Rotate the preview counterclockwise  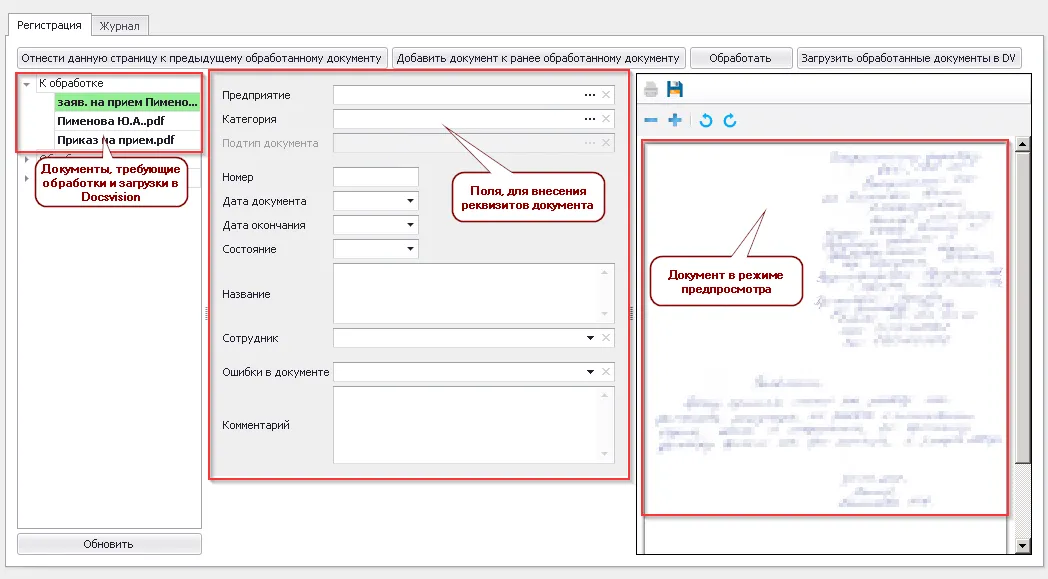[x=706, y=120]
